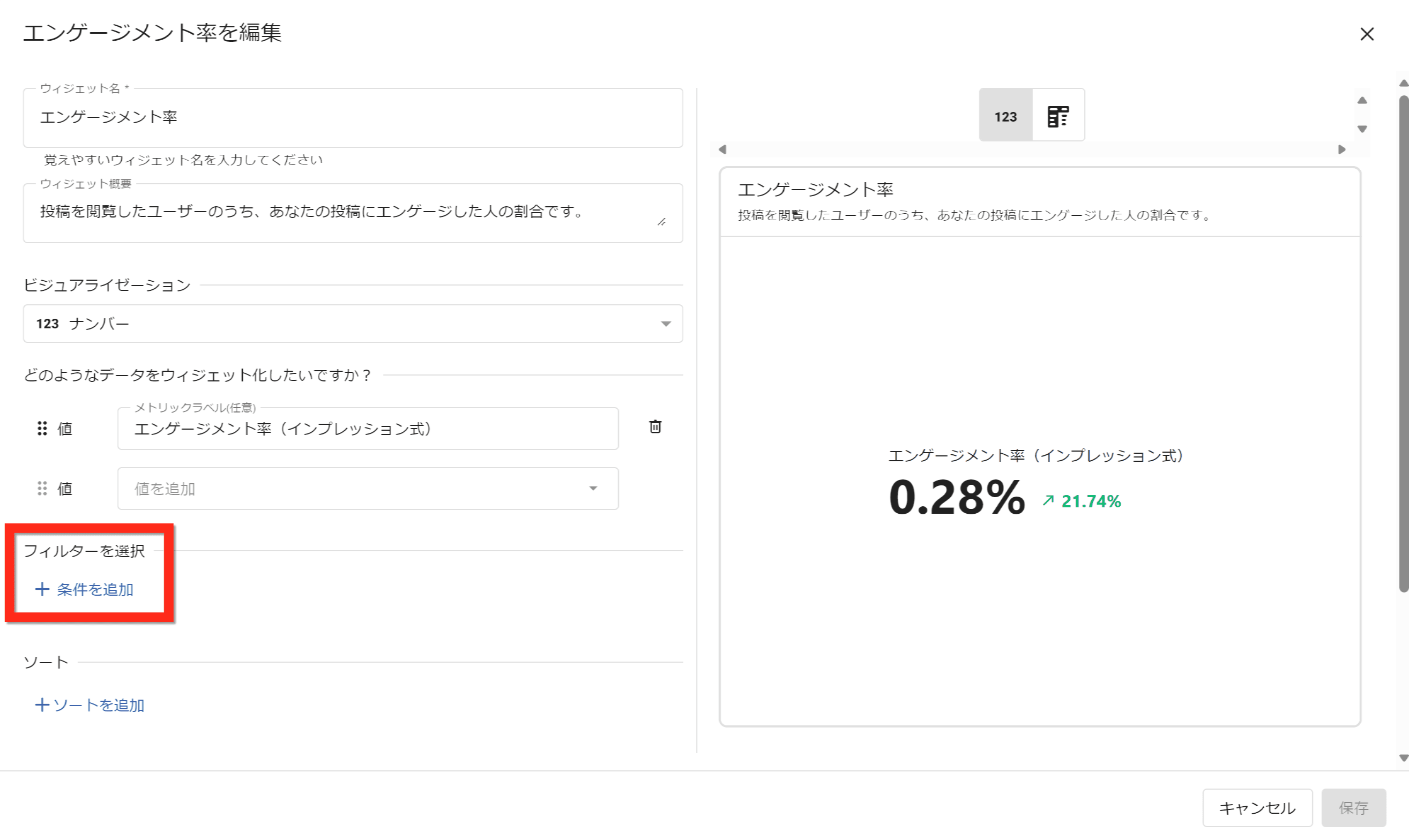The height and width of the screenshot is (840, 1409).
Task: Click preview horizontal scroll right arrow
Action: pos(1341,149)
